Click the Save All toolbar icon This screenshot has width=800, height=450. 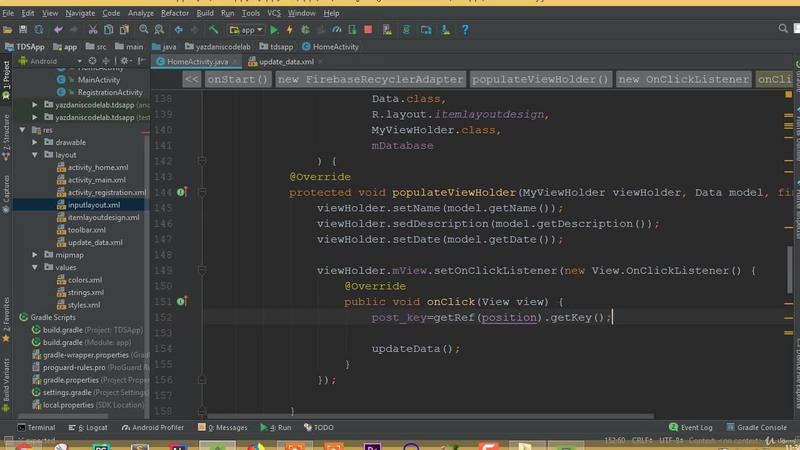click(x=23, y=30)
